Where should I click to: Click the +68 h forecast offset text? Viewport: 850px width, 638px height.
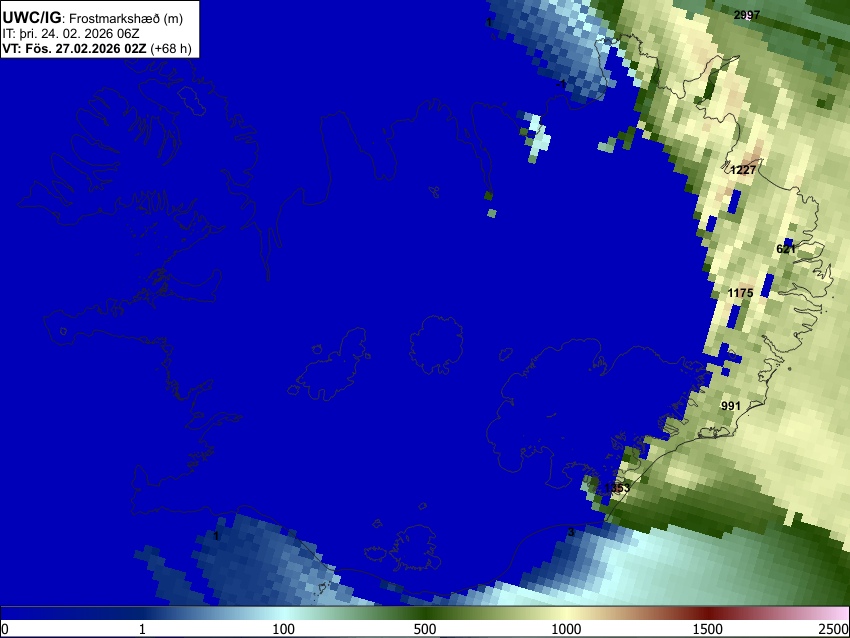point(171,48)
